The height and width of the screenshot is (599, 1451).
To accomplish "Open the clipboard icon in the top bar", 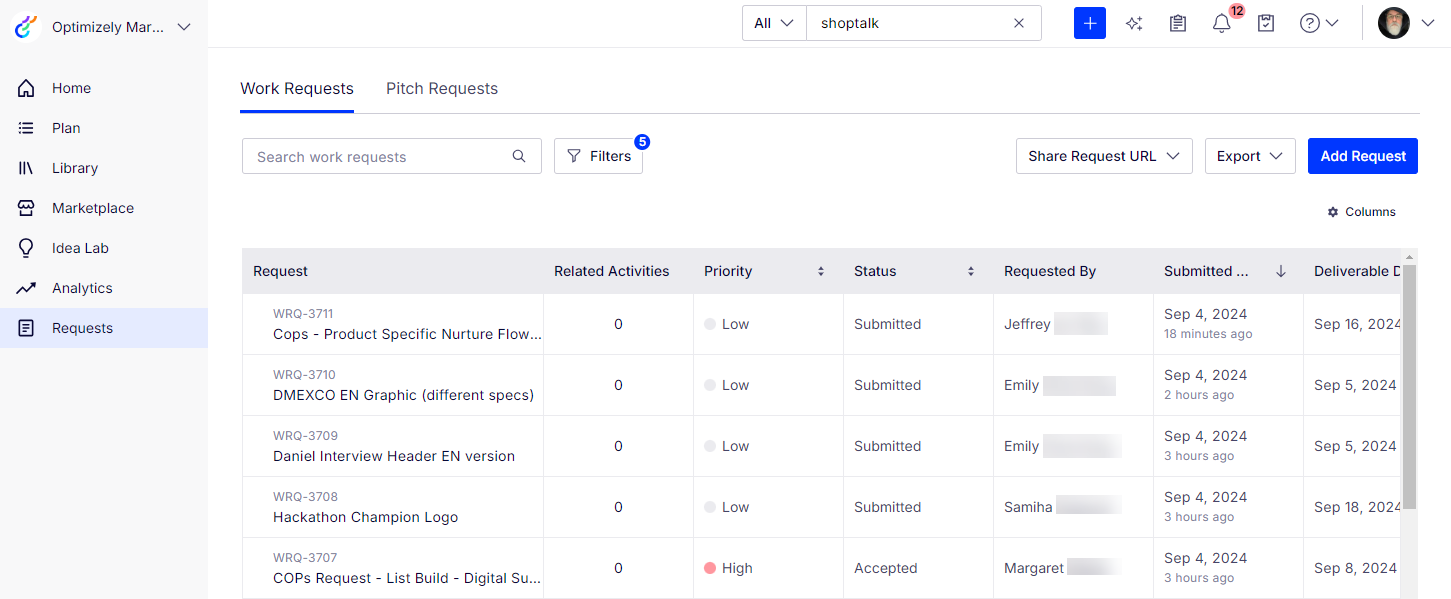I will tap(1177, 22).
